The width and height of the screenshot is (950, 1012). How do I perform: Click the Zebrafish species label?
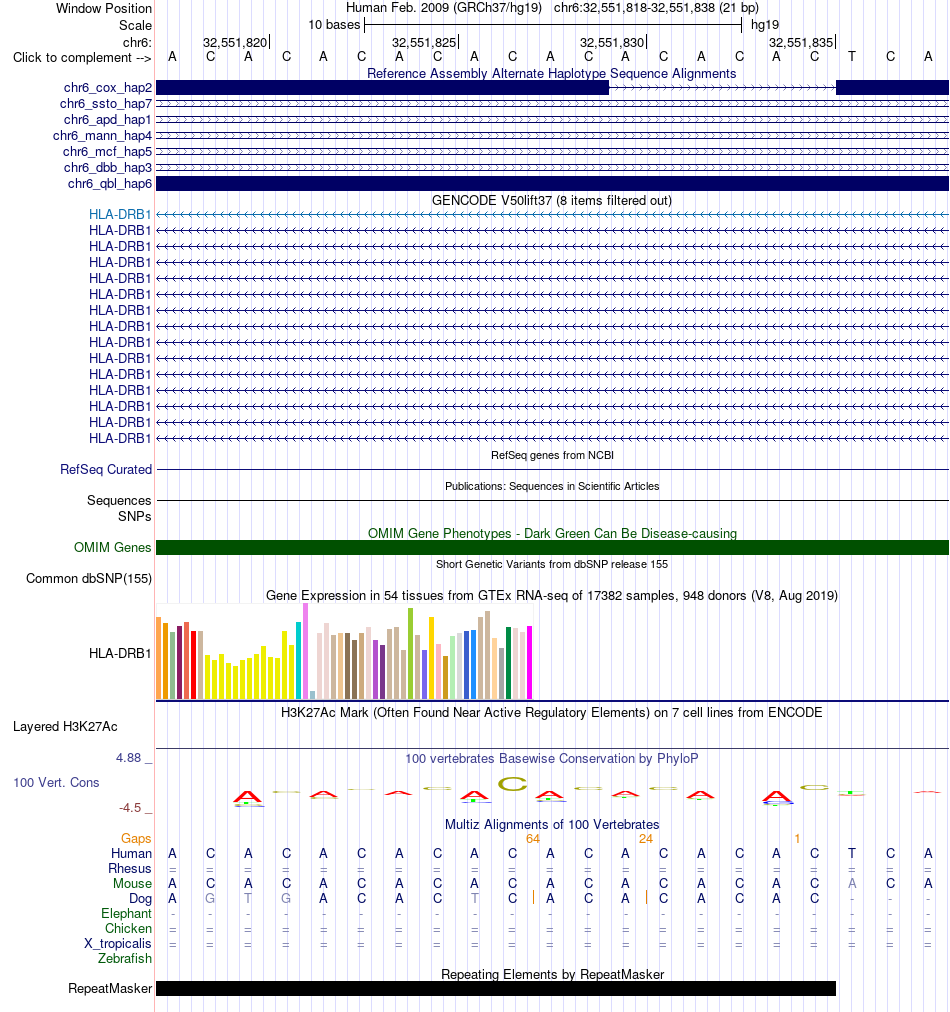point(125,959)
